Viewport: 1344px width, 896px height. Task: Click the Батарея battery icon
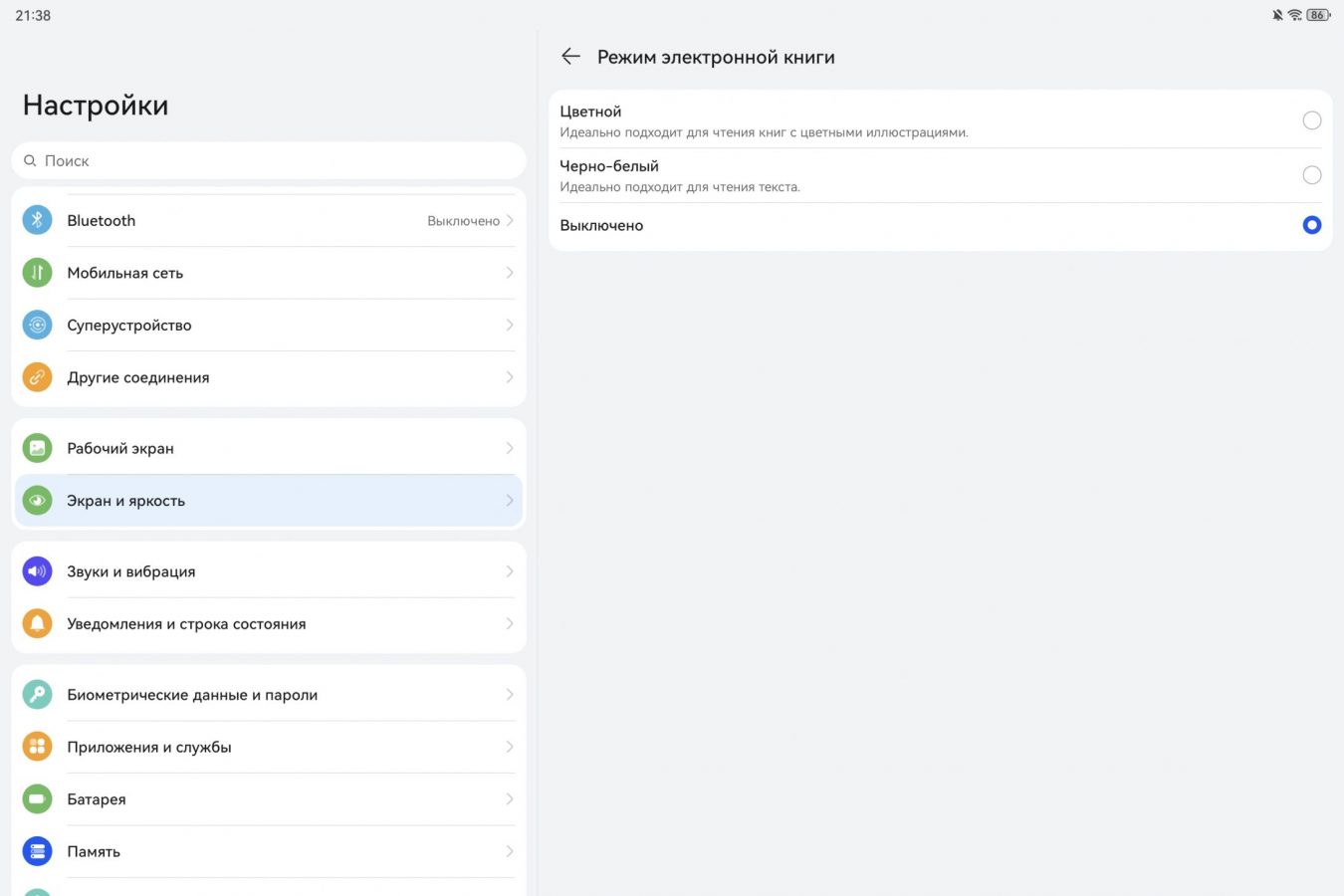pos(37,799)
